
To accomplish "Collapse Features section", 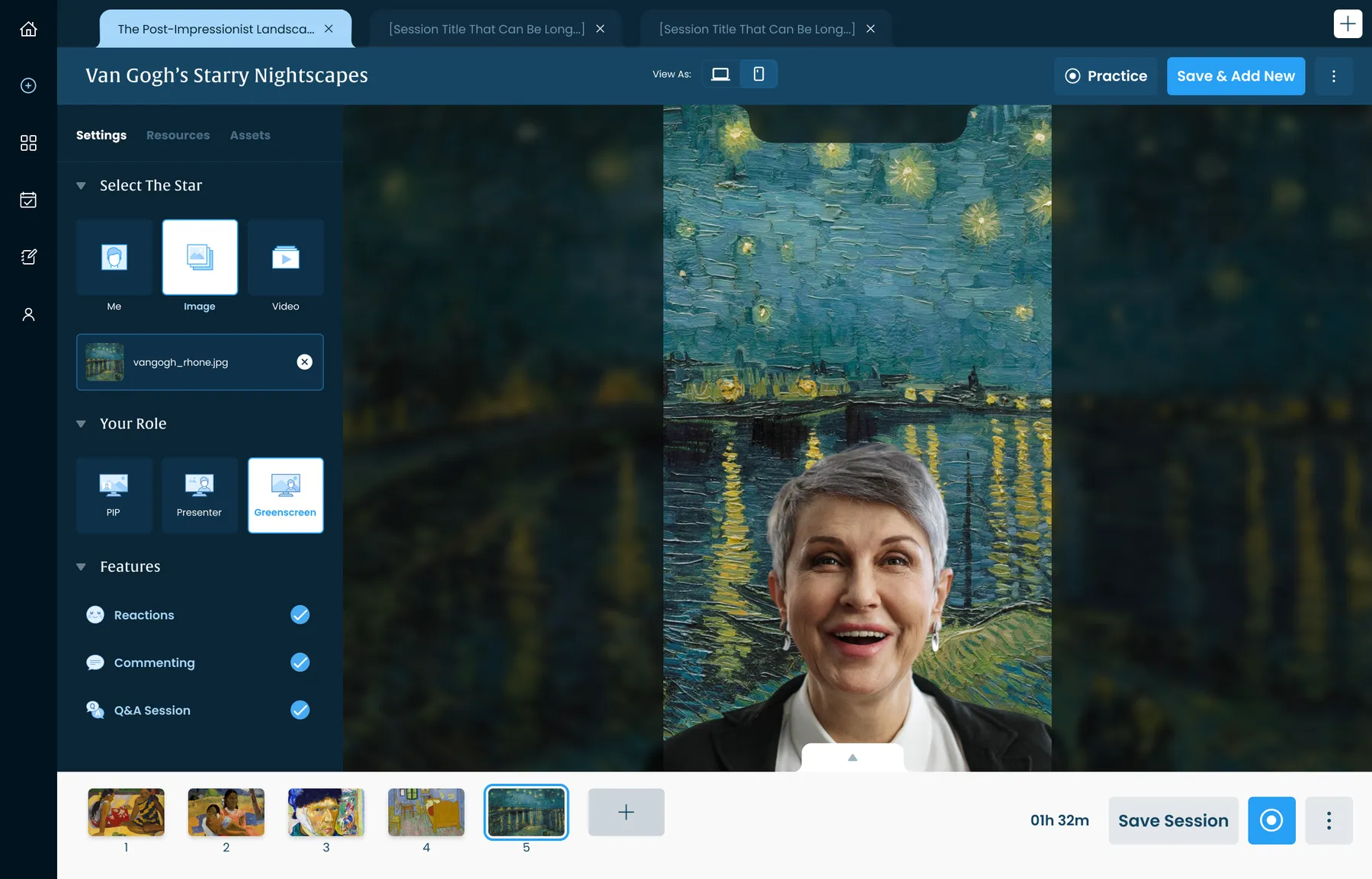I will coord(81,566).
